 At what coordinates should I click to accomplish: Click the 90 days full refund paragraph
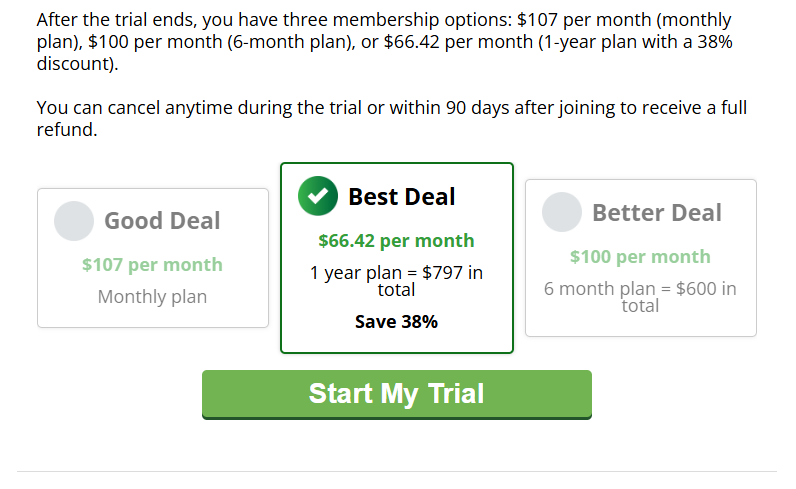pos(391,118)
